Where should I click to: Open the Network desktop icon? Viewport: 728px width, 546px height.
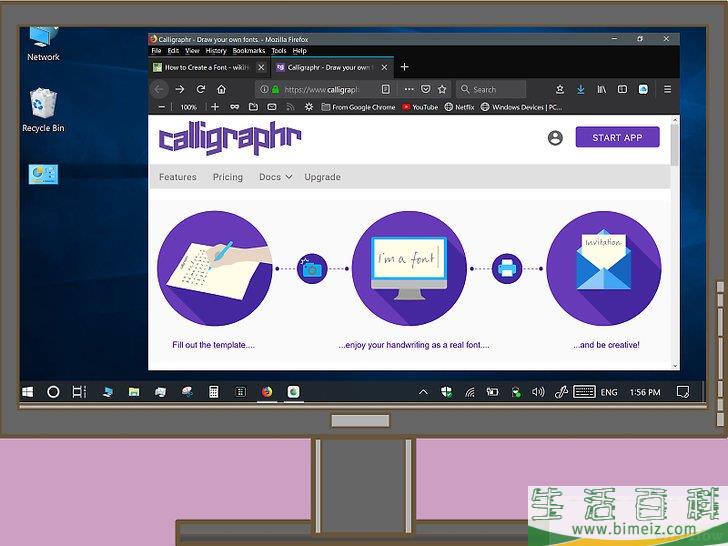[x=43, y=45]
